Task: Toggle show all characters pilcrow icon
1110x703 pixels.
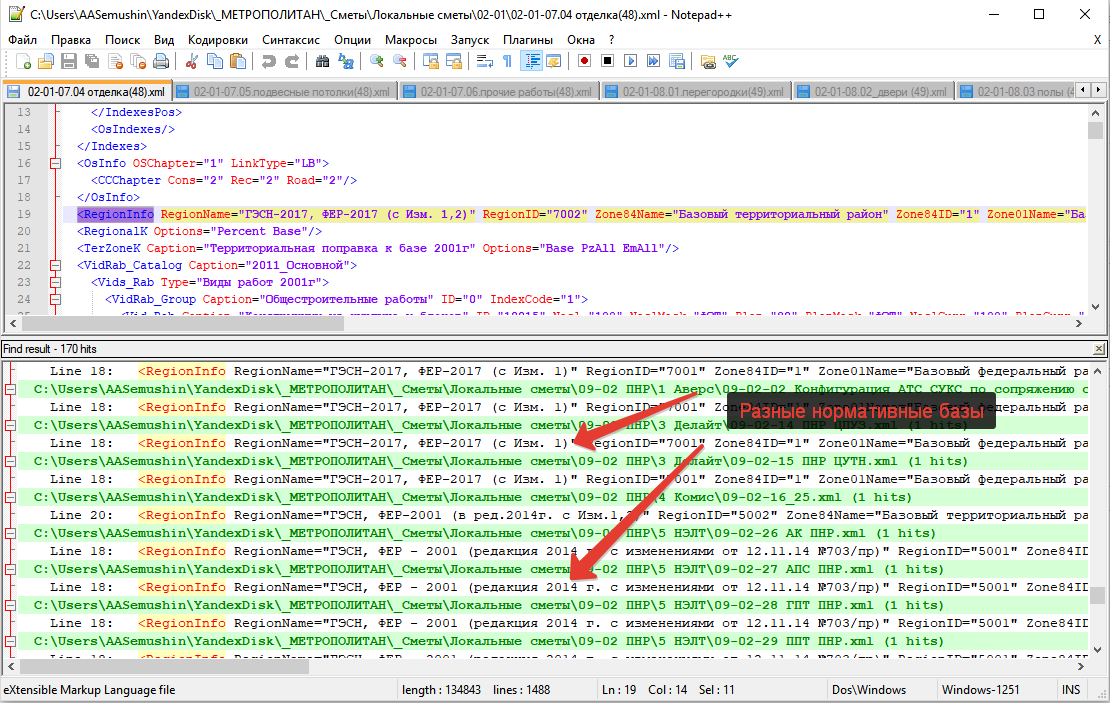Action: click(507, 62)
